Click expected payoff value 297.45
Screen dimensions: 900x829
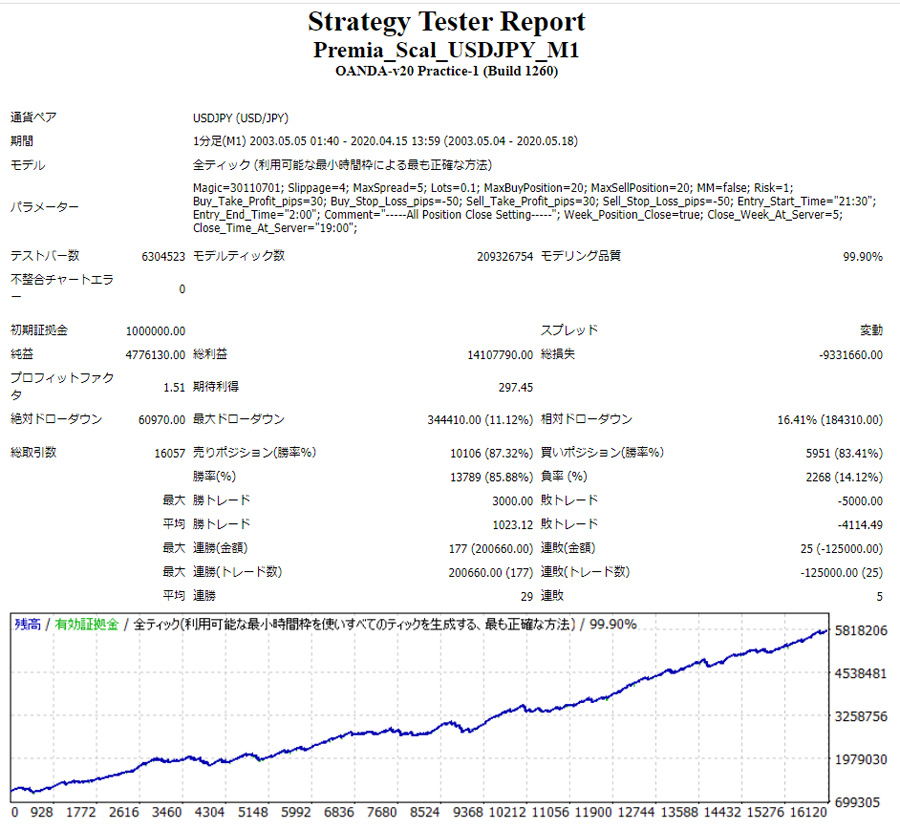click(x=515, y=388)
